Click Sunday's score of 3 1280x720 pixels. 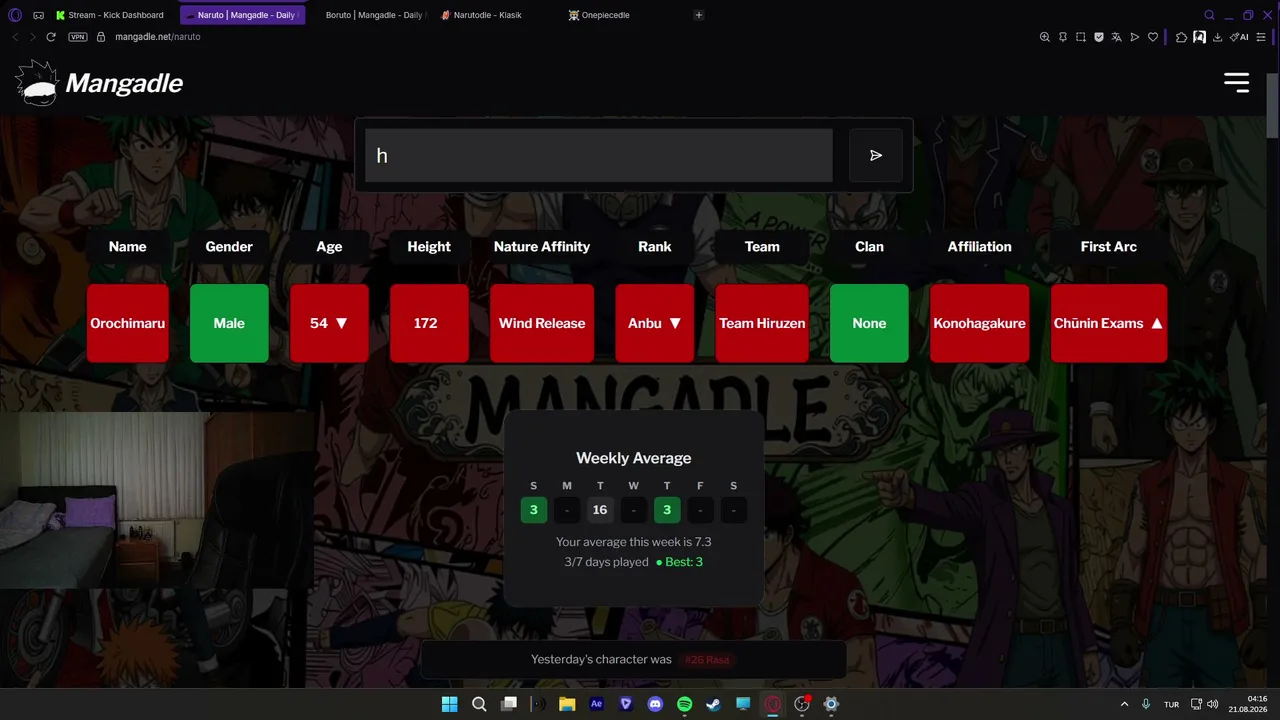[x=533, y=510]
